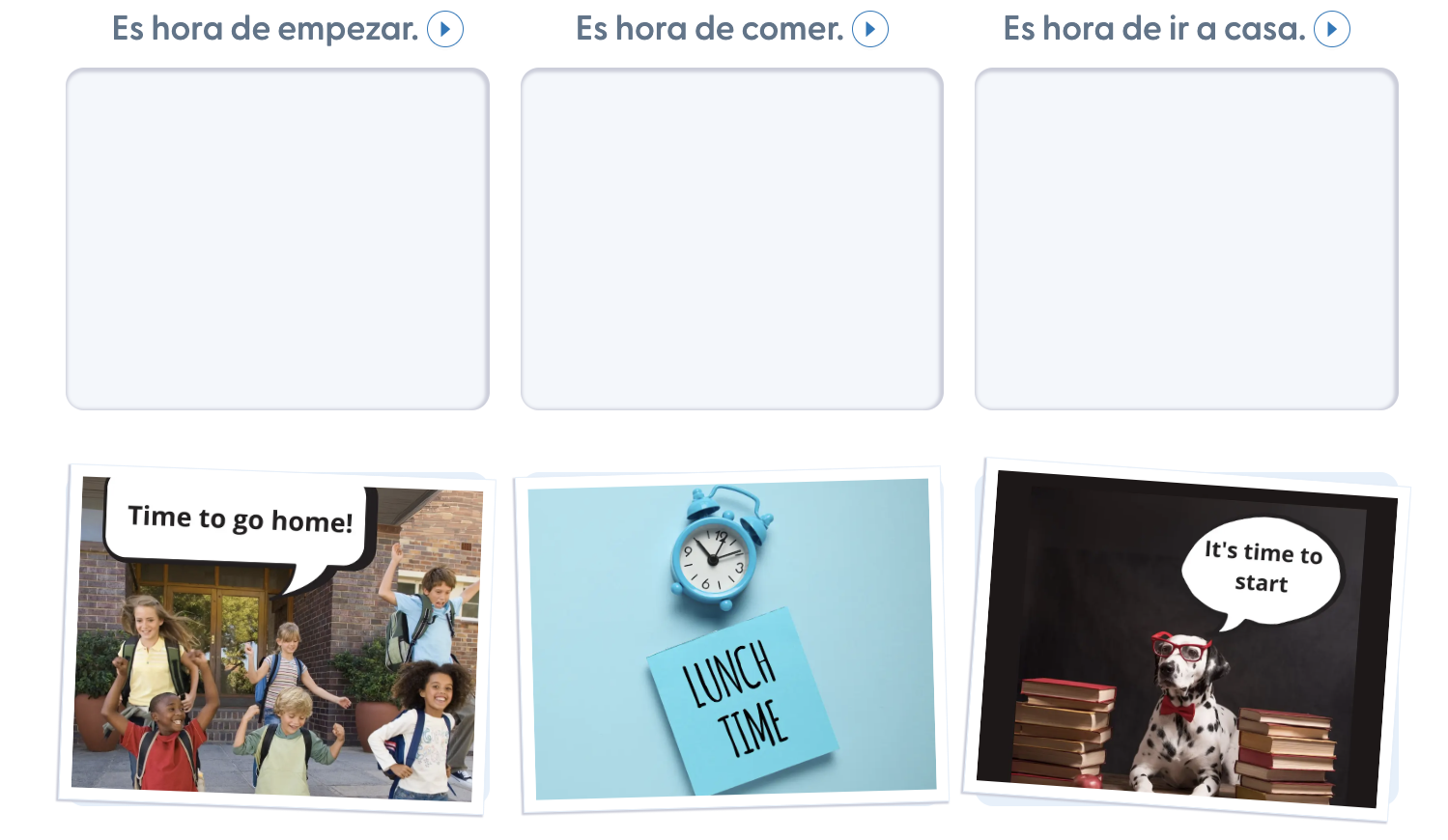Click the book stack left of the dalmatian

coord(1063,731)
